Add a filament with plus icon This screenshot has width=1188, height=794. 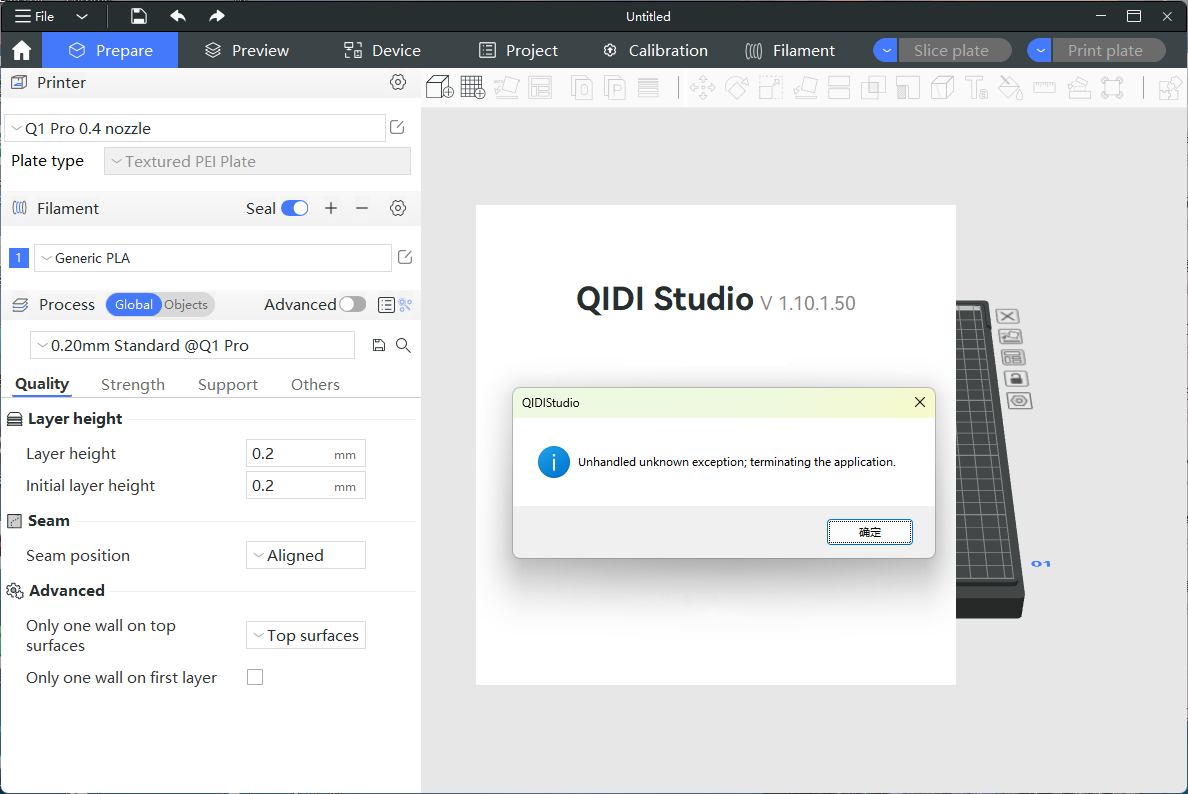coord(331,208)
